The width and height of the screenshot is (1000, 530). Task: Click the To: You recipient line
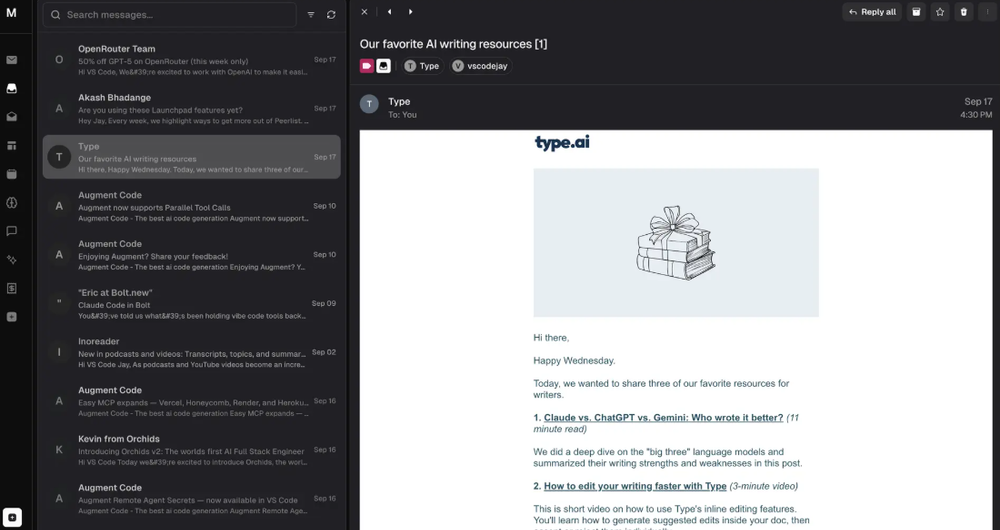pos(402,115)
